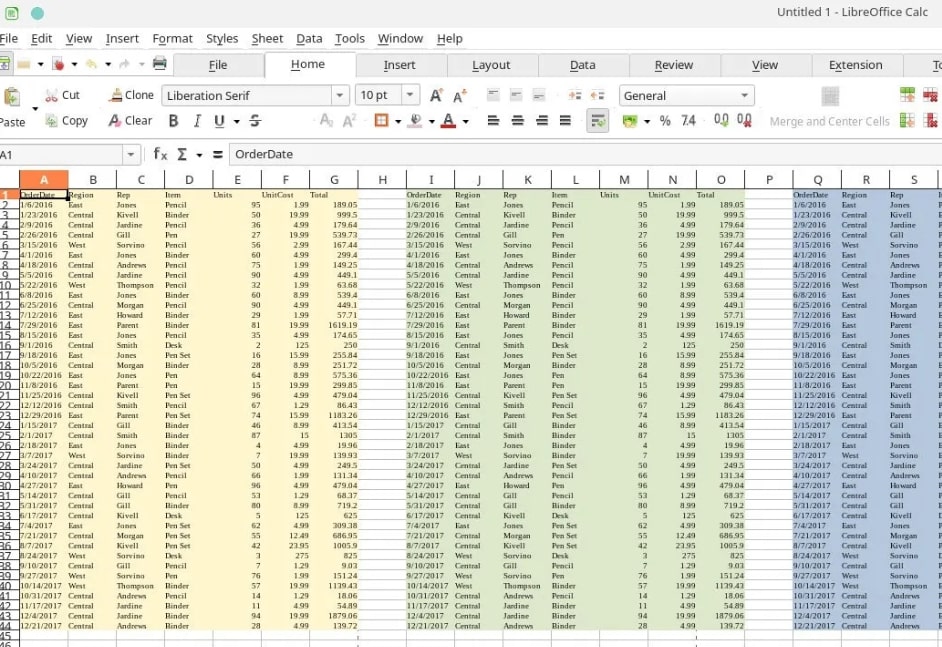Switch to the Insert ribbon tab
Screen dimensions: 942x647
pyautogui.click(x=399, y=65)
